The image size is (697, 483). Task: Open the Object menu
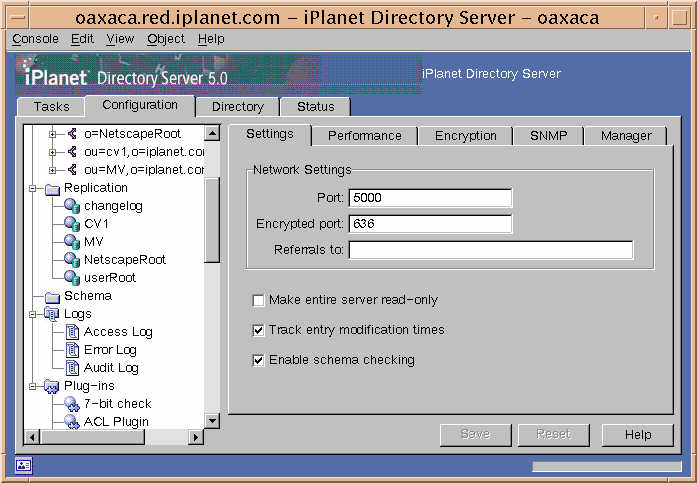coord(166,39)
